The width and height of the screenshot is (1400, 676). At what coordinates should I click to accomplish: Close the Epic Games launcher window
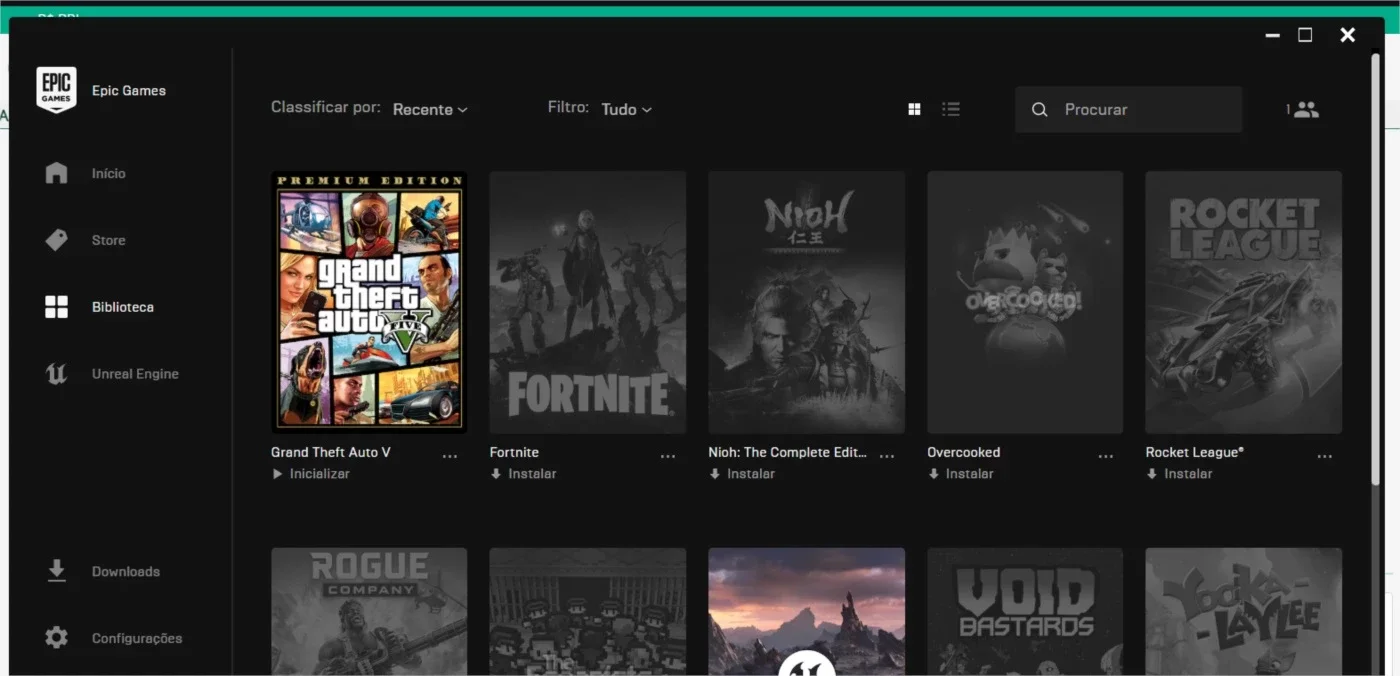[1347, 35]
